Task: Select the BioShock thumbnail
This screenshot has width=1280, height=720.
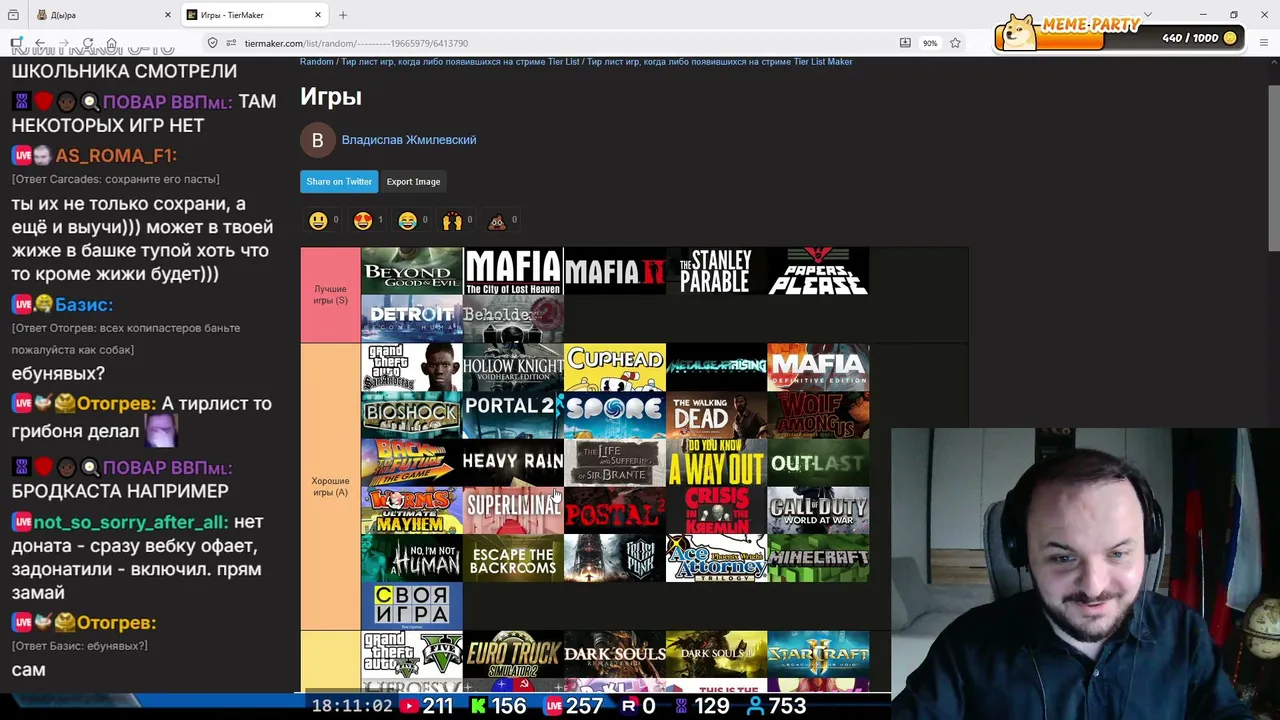Action: (x=412, y=415)
